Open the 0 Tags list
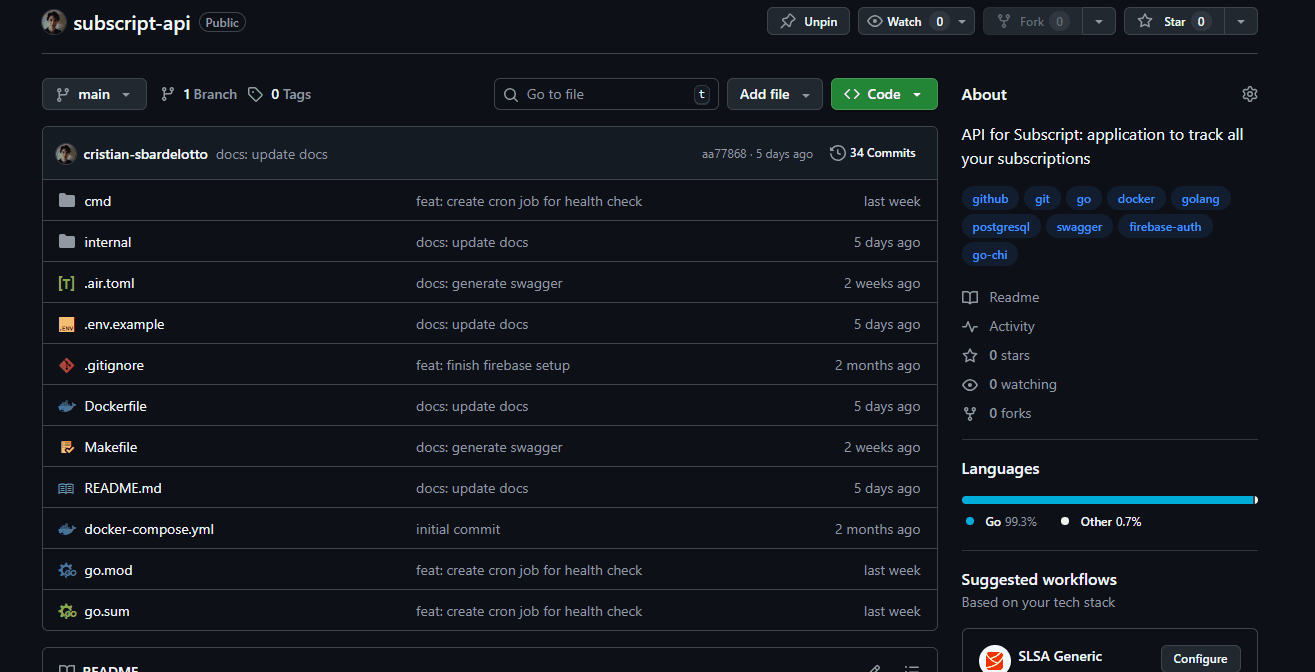Screen dimensions: 1315x672 280,94
